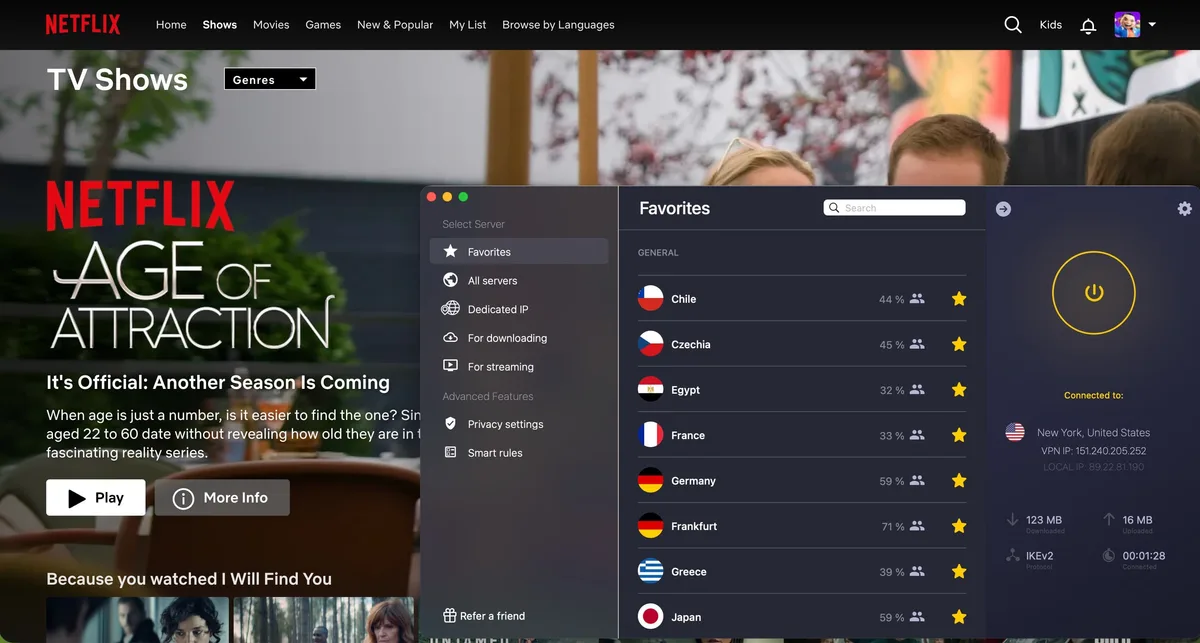
Task: Collapse server list with arrow button
Action: 1003,209
